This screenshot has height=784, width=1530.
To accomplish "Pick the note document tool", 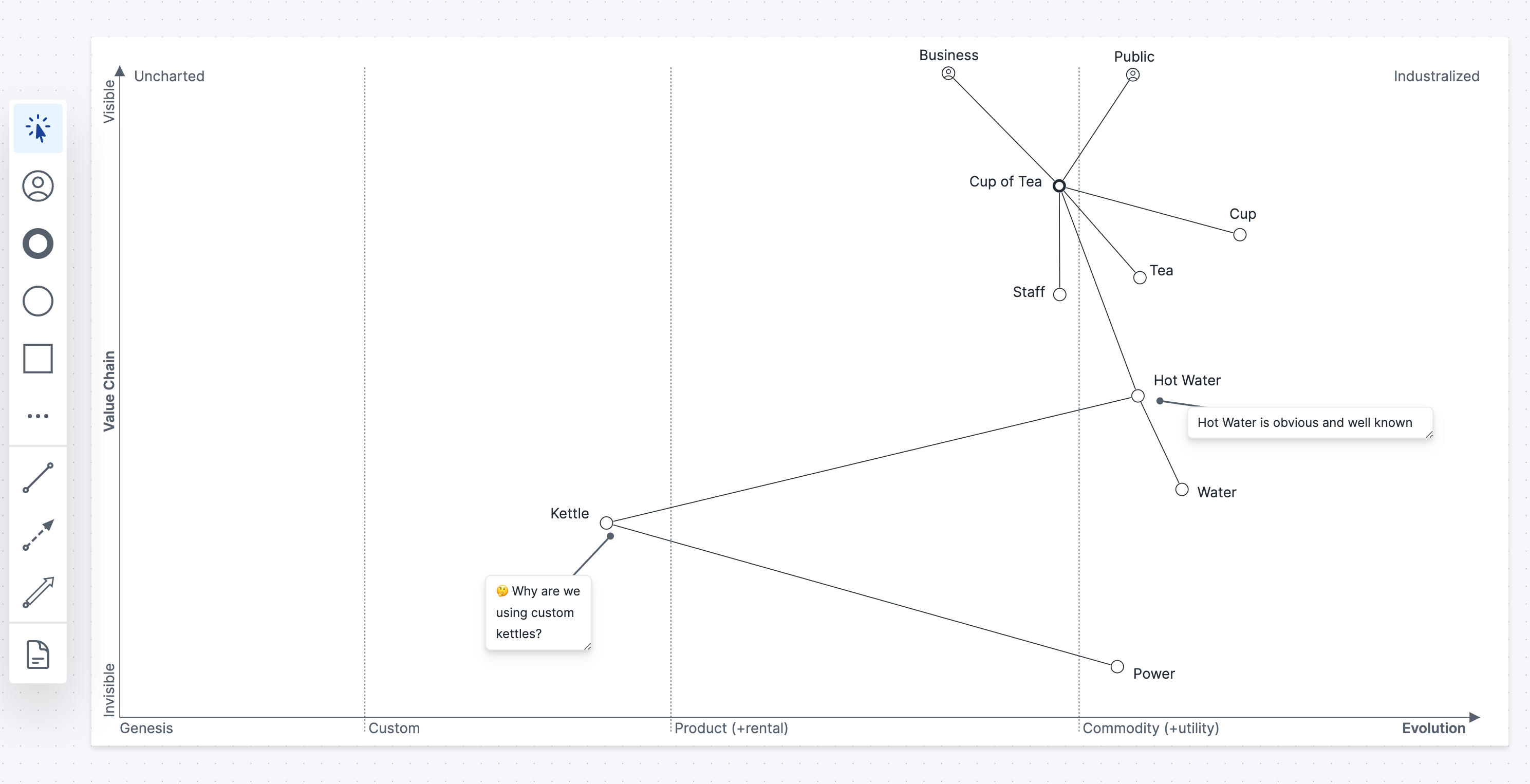I will (x=38, y=655).
